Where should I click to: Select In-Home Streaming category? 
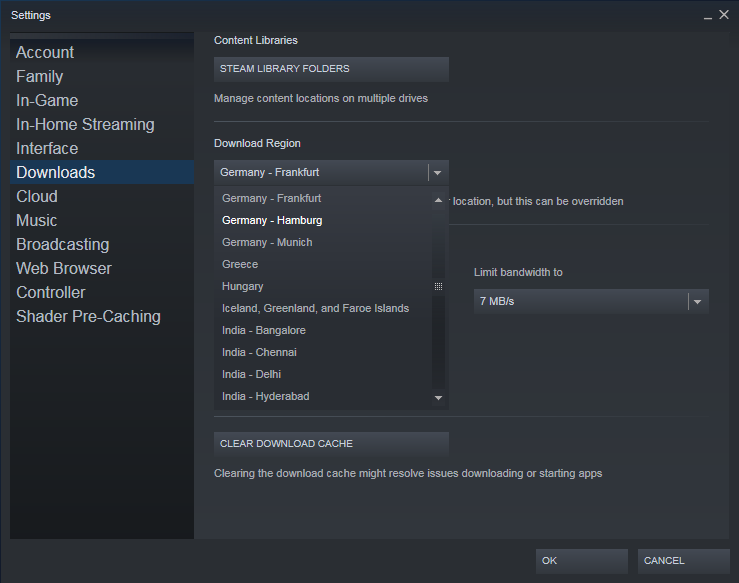pos(102,124)
